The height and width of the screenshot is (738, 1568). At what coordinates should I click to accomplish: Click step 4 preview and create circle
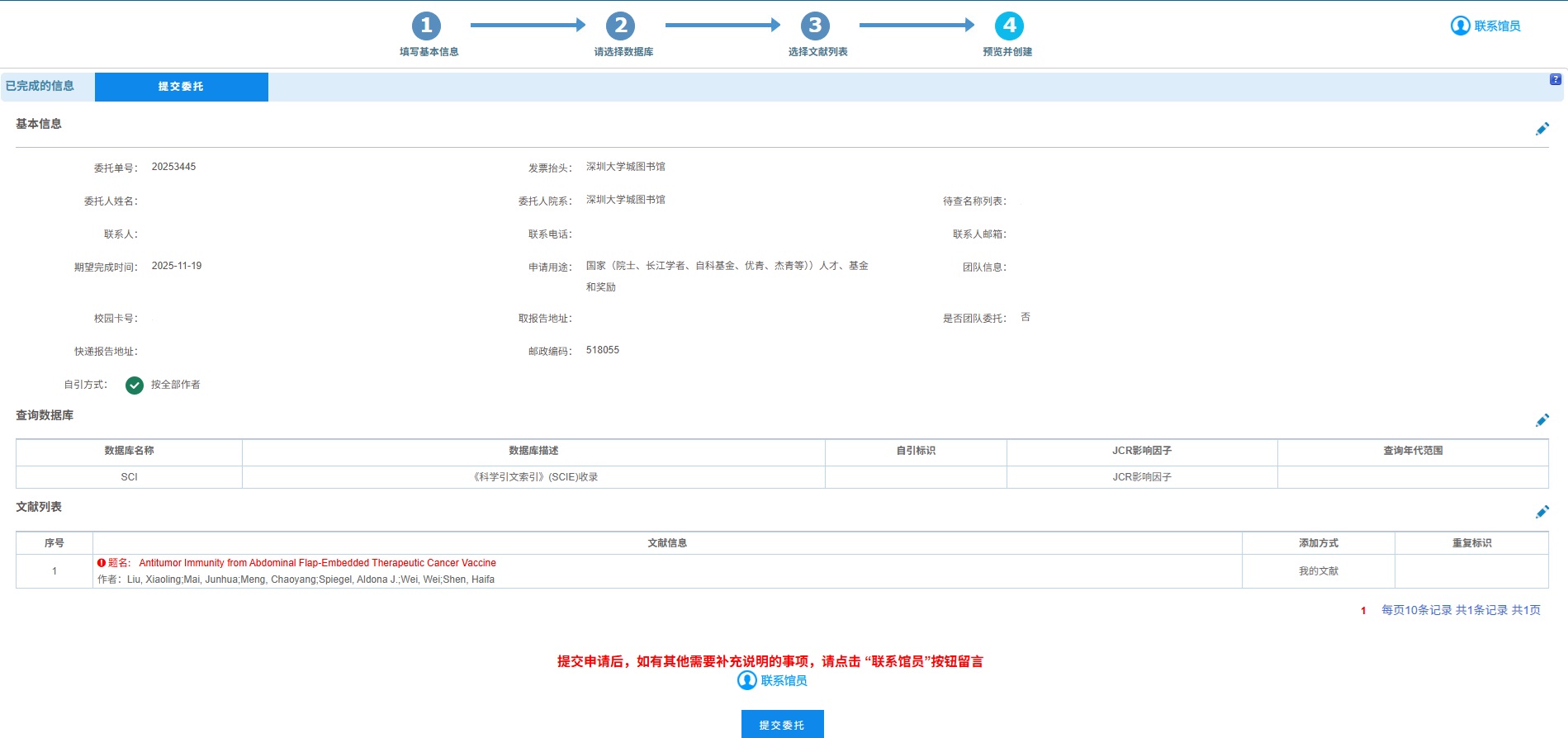pos(1009,26)
